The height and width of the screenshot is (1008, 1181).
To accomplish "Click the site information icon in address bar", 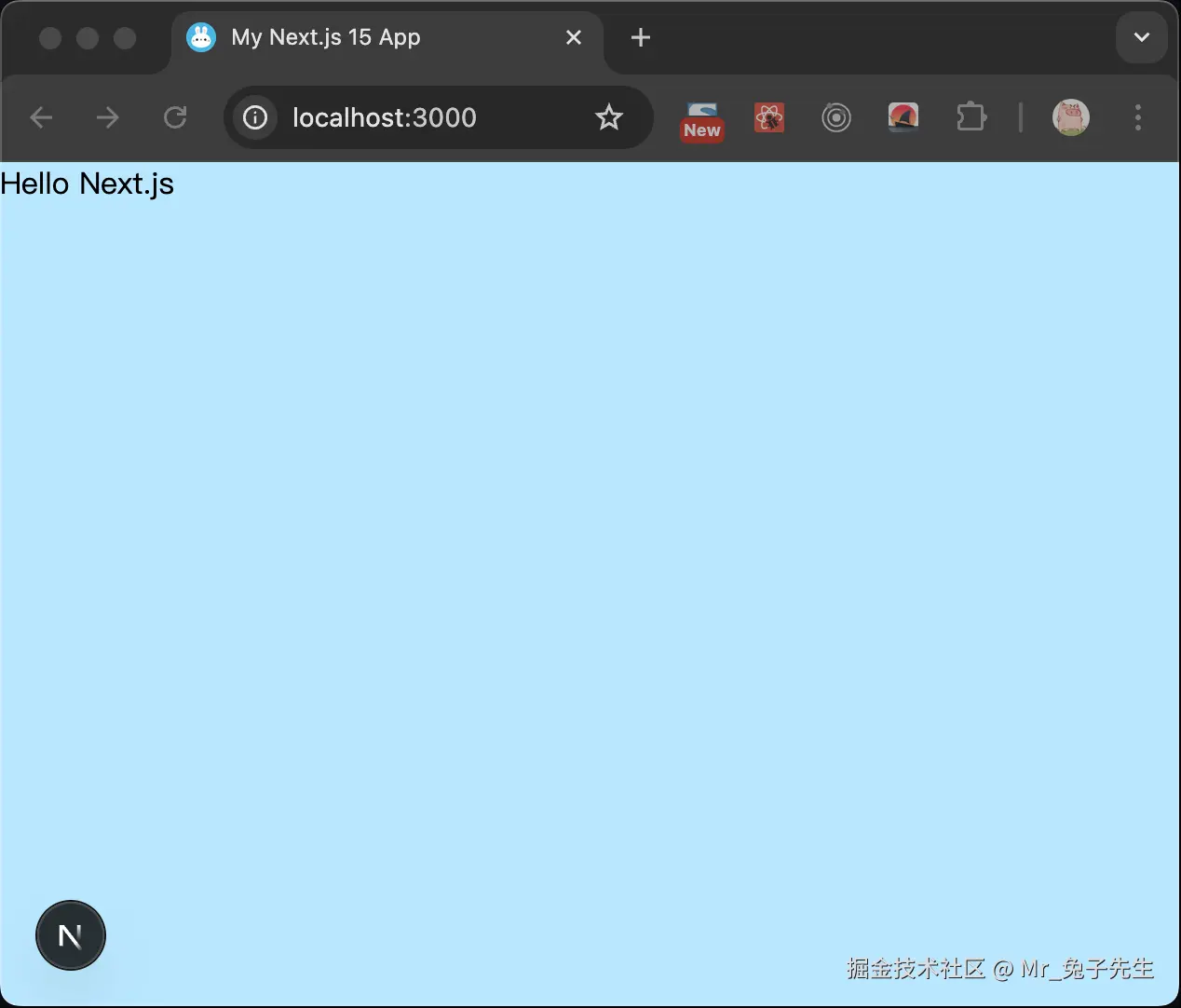I will (254, 117).
